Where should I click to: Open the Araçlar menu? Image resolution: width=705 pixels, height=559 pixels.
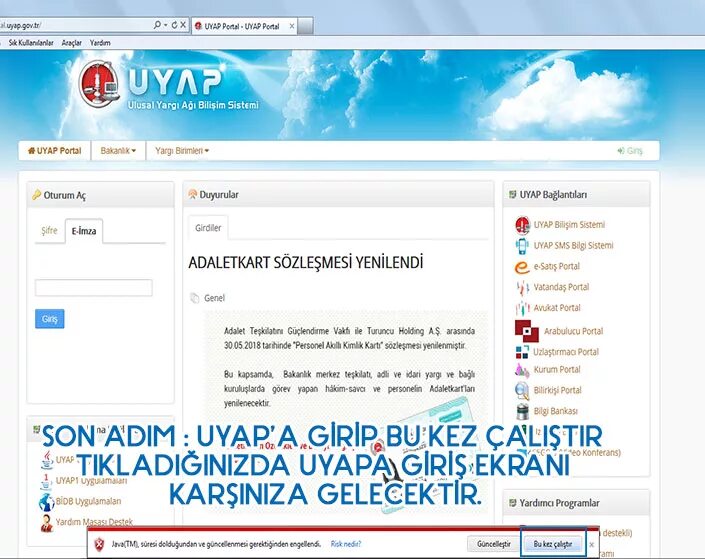pyautogui.click(x=71, y=43)
